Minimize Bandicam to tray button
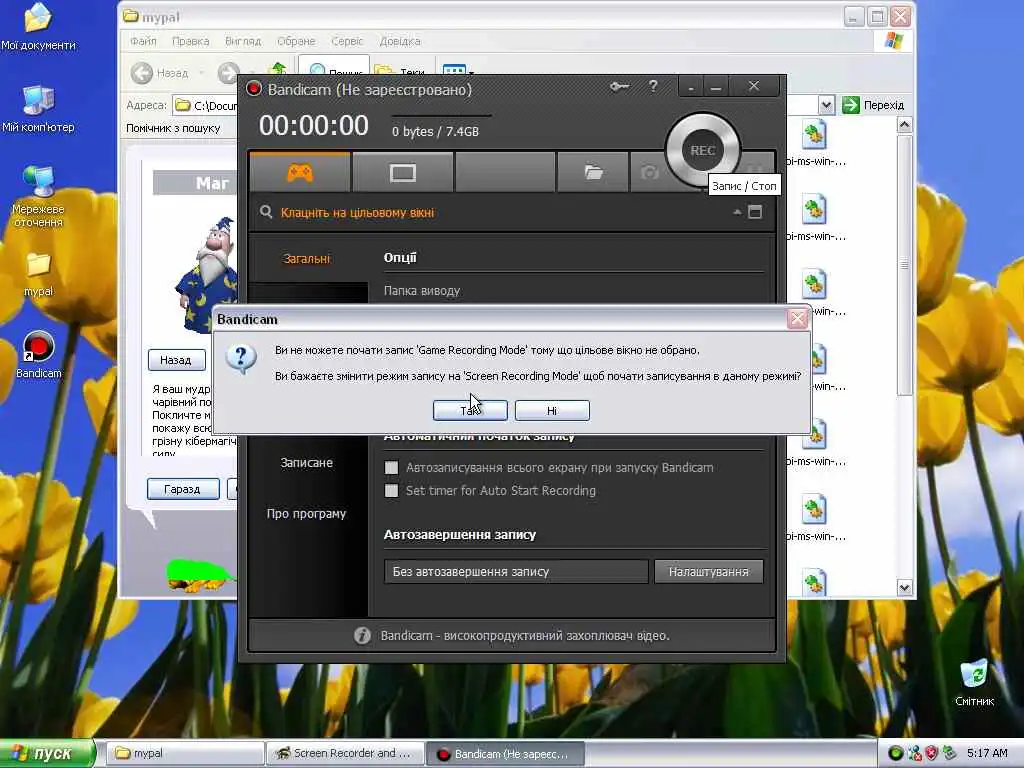The height and width of the screenshot is (768, 1024). pos(691,87)
